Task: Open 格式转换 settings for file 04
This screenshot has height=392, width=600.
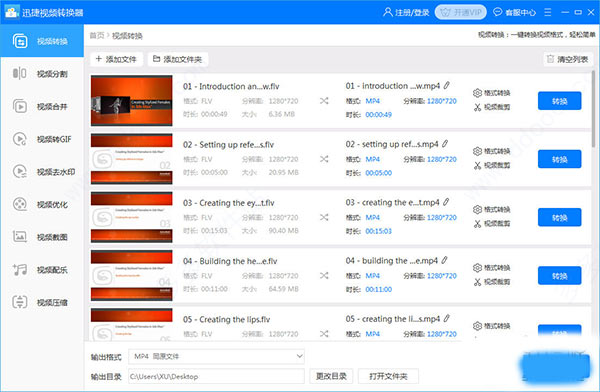Action: coord(492,268)
